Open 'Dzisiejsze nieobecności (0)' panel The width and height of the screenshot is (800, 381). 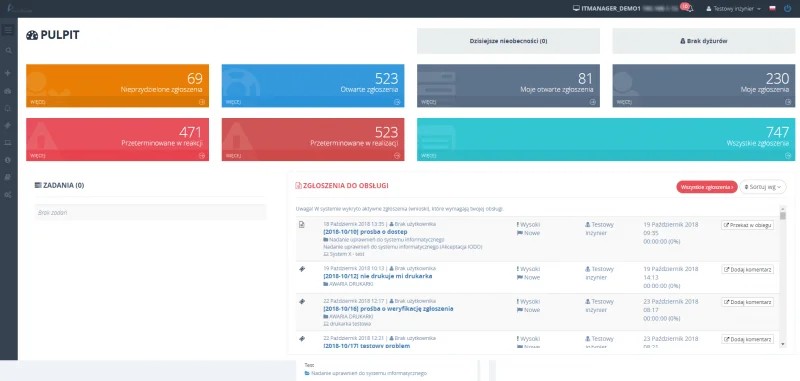(508, 41)
